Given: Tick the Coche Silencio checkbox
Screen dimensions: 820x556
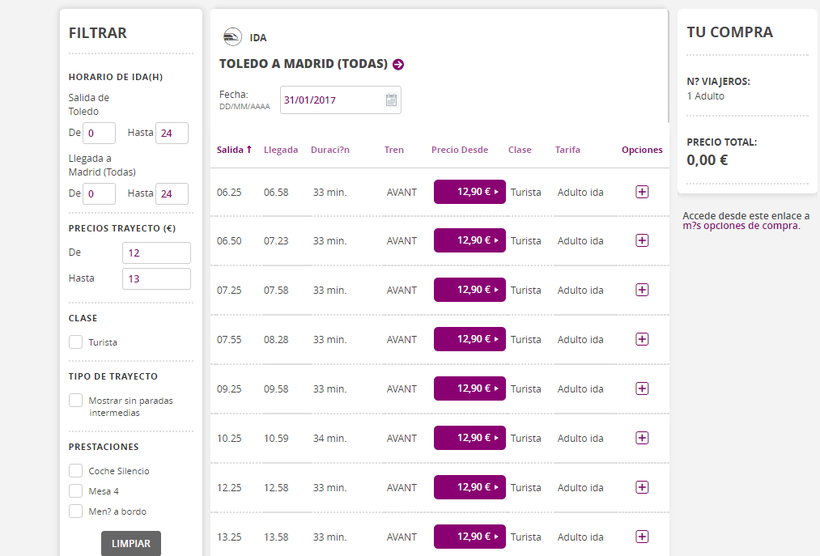Looking at the screenshot, I should (76, 471).
